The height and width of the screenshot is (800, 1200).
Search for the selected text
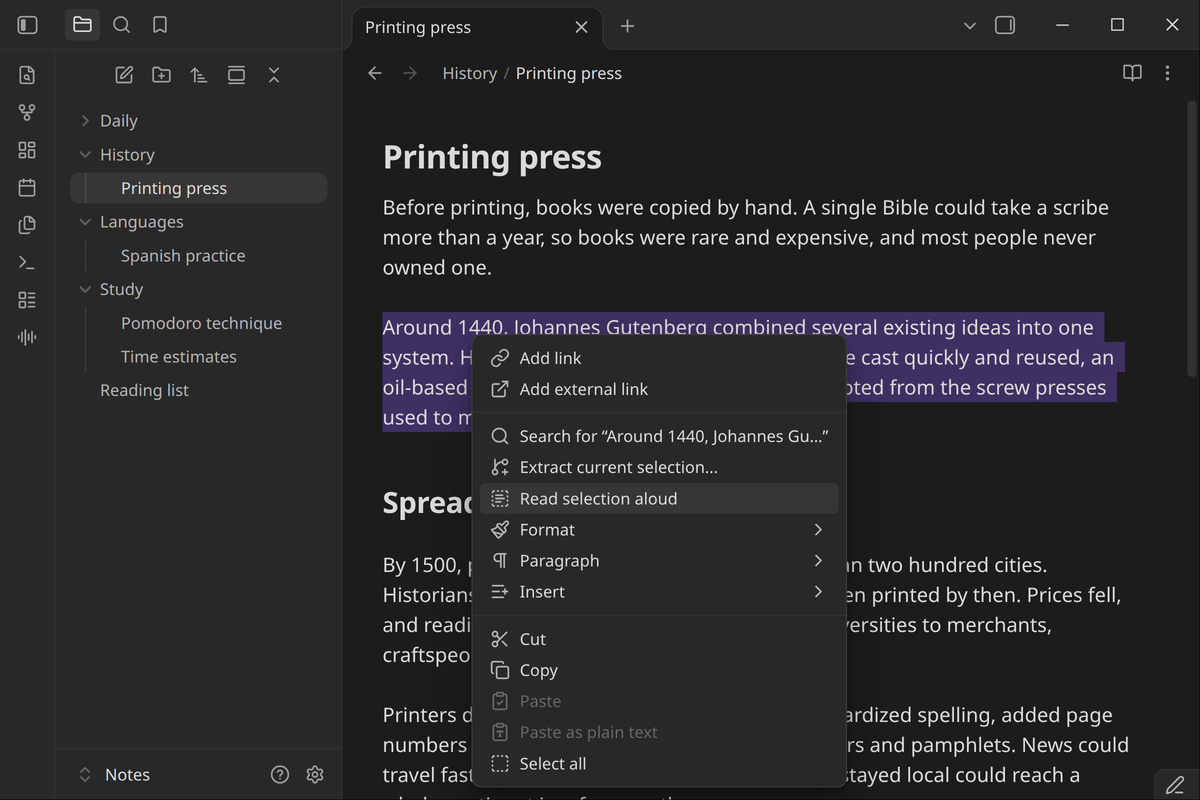point(659,436)
